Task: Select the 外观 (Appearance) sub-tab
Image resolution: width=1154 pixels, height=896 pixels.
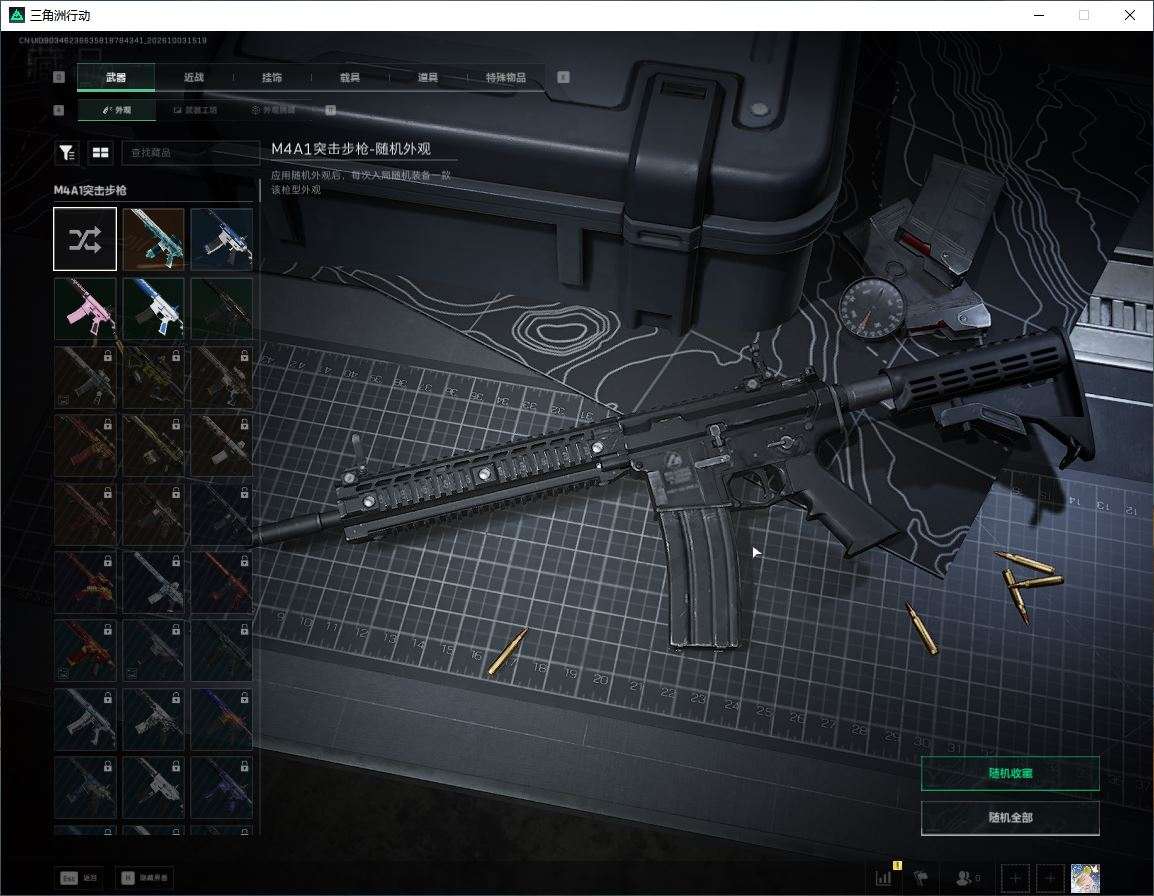Action: pyautogui.click(x=116, y=110)
